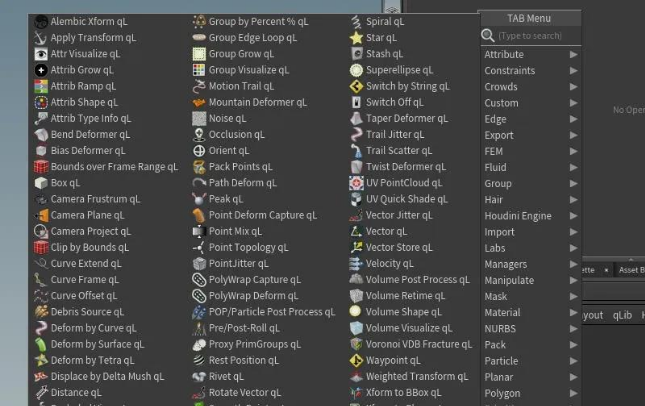Click the Group by Percent % qL icon

pos(199,21)
